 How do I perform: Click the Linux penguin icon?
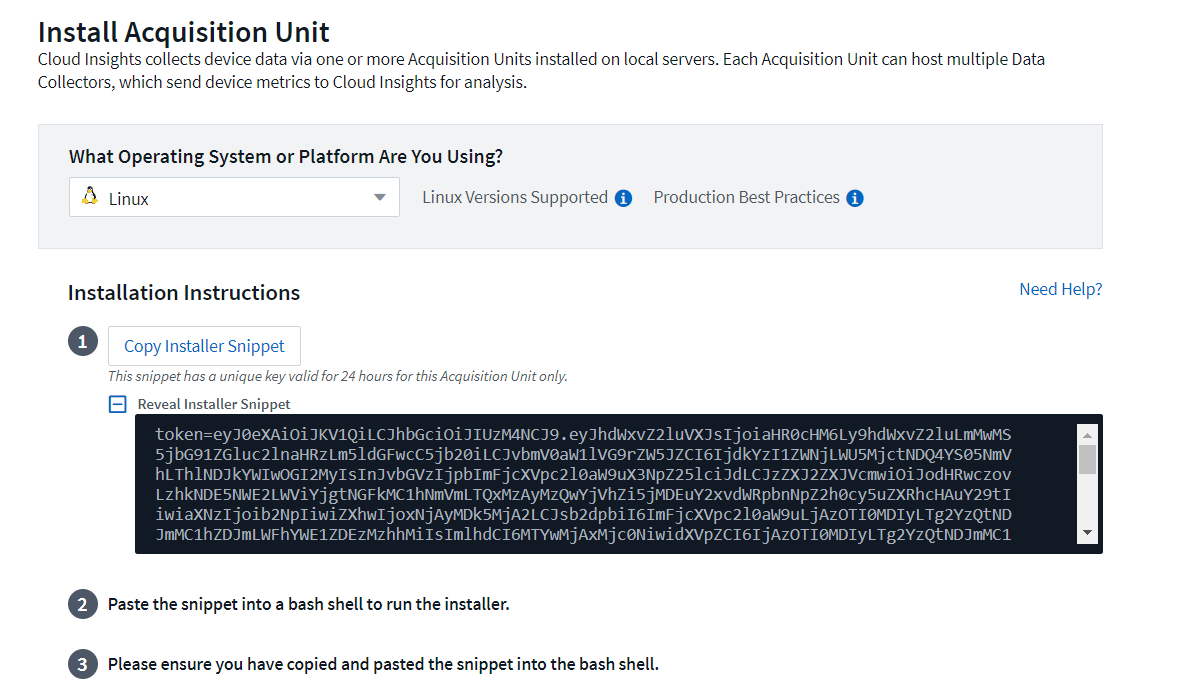90,197
